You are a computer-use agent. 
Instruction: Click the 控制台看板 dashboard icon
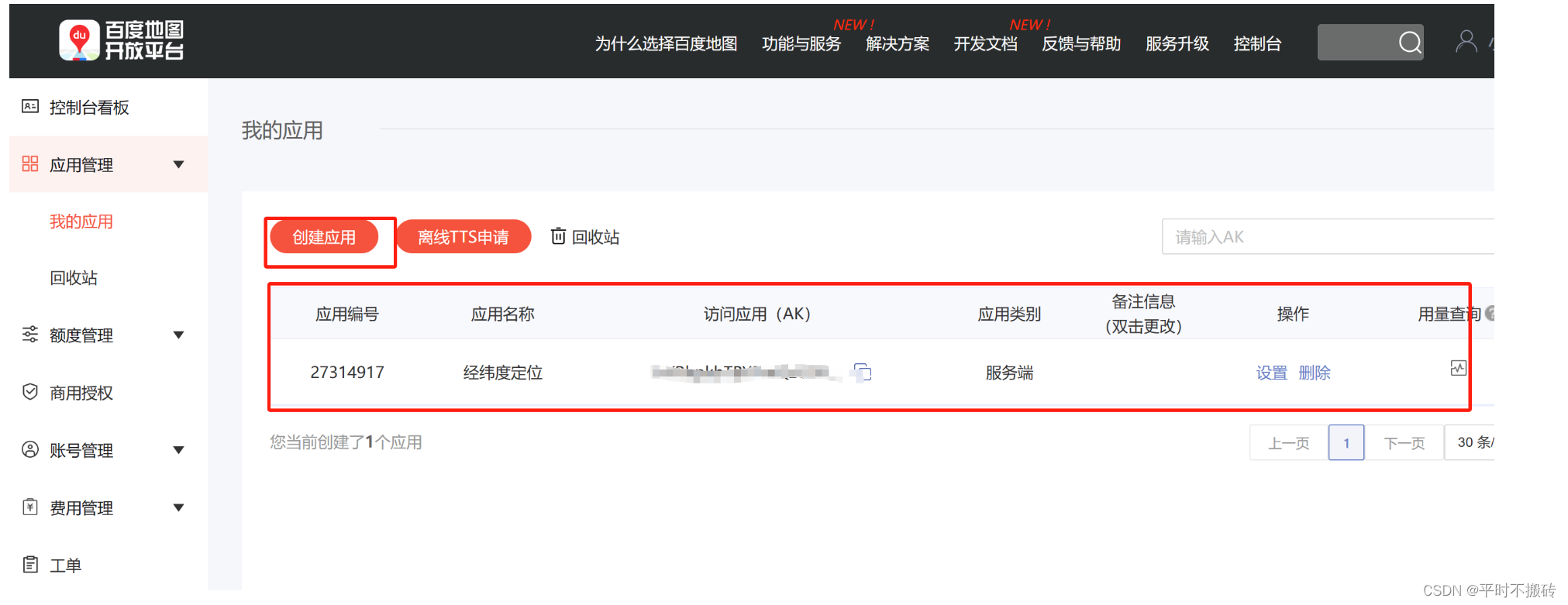coord(30,107)
